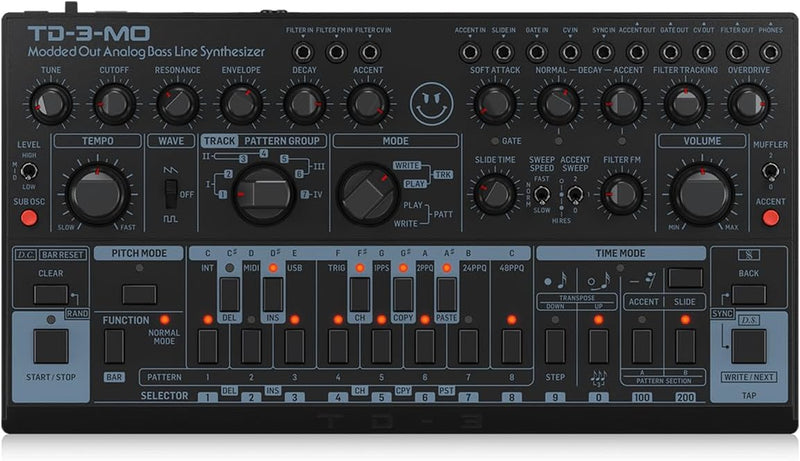
Task: Click the Resonance knob
Action: (177, 104)
